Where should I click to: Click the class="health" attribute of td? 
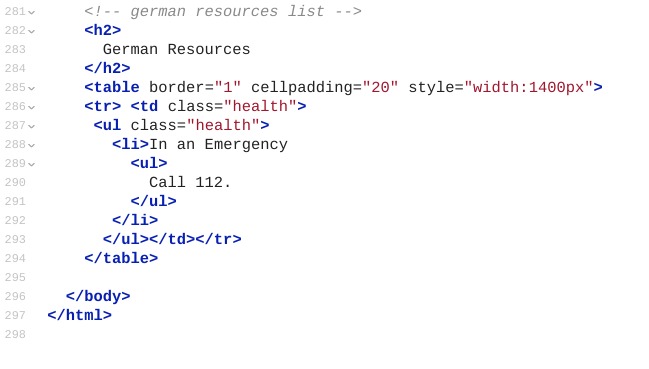click(232, 106)
